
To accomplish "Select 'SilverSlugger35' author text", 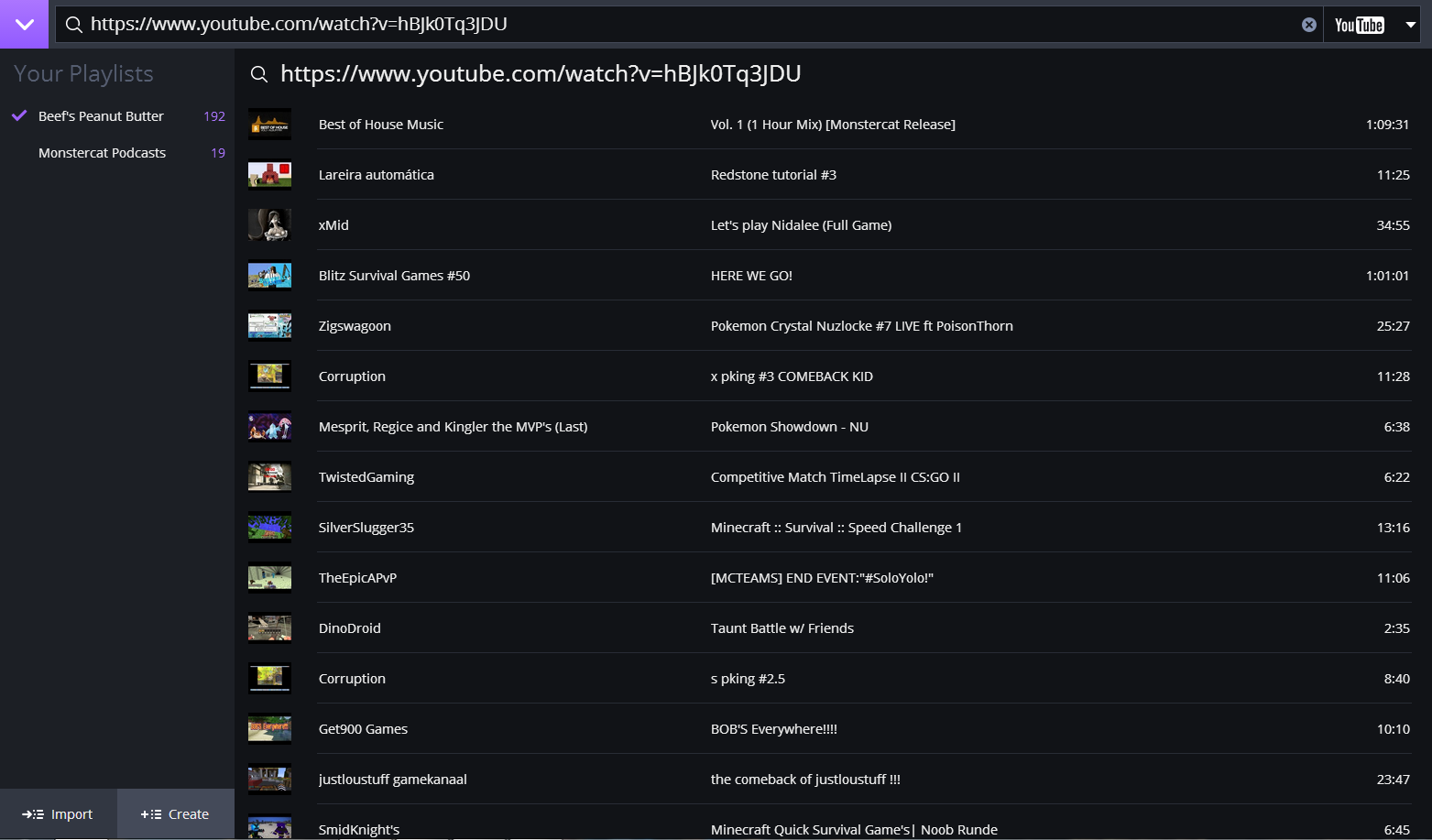I will click(x=366, y=528).
